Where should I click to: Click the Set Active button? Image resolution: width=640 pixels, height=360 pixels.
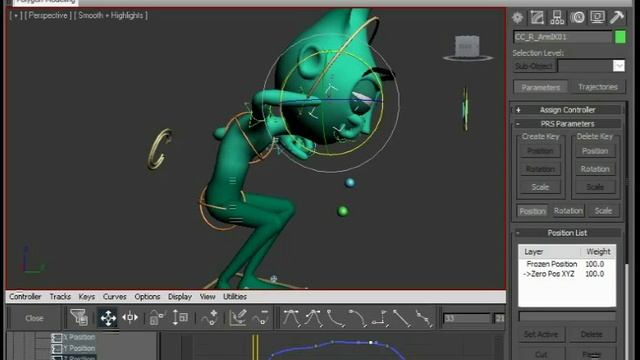(x=540, y=334)
